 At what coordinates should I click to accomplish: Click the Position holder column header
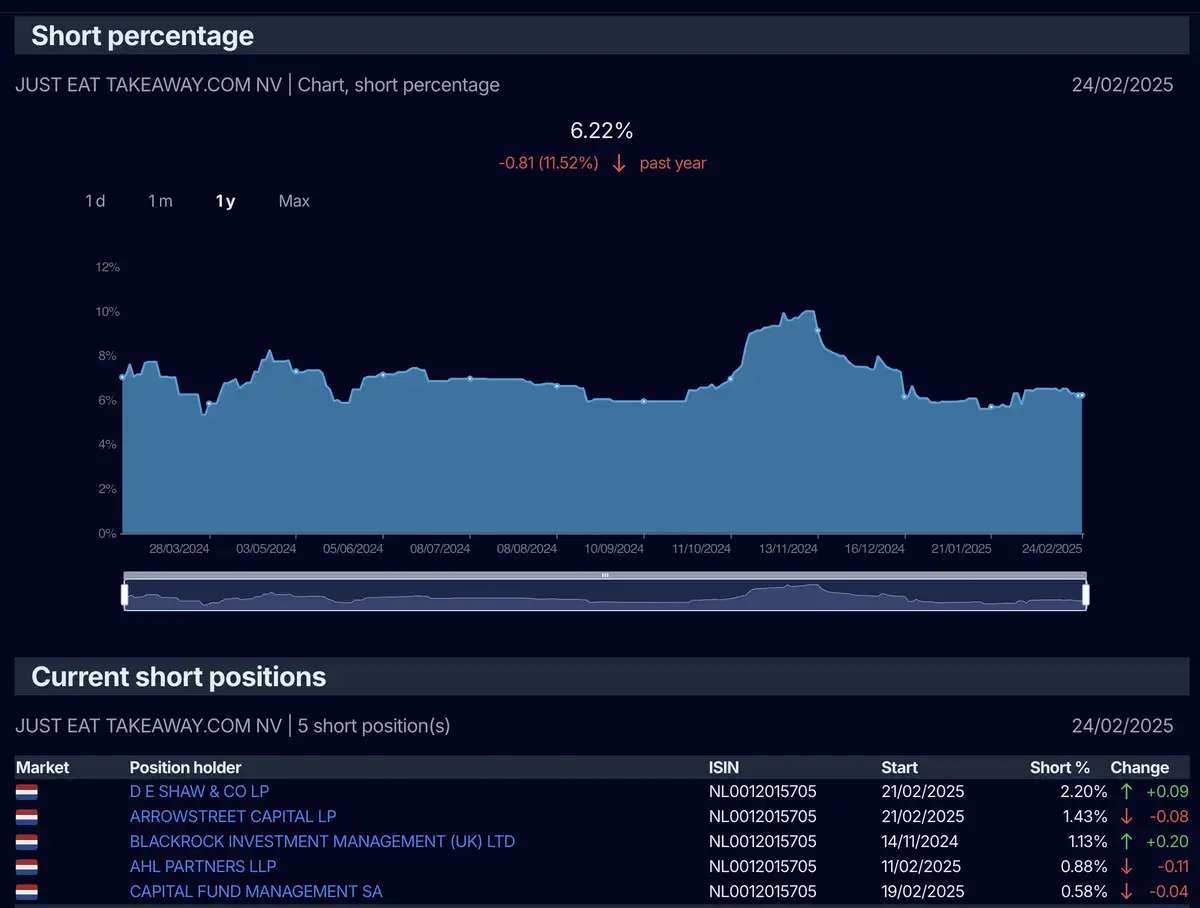point(186,767)
